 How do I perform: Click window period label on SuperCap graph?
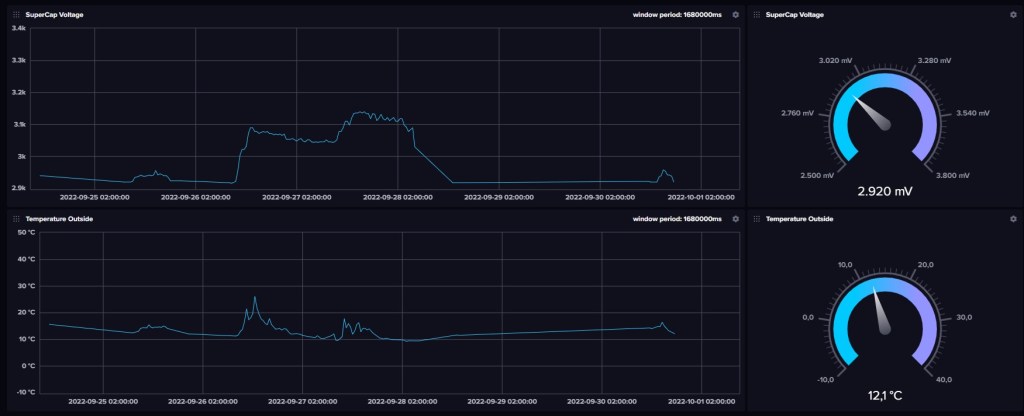[x=677, y=15]
